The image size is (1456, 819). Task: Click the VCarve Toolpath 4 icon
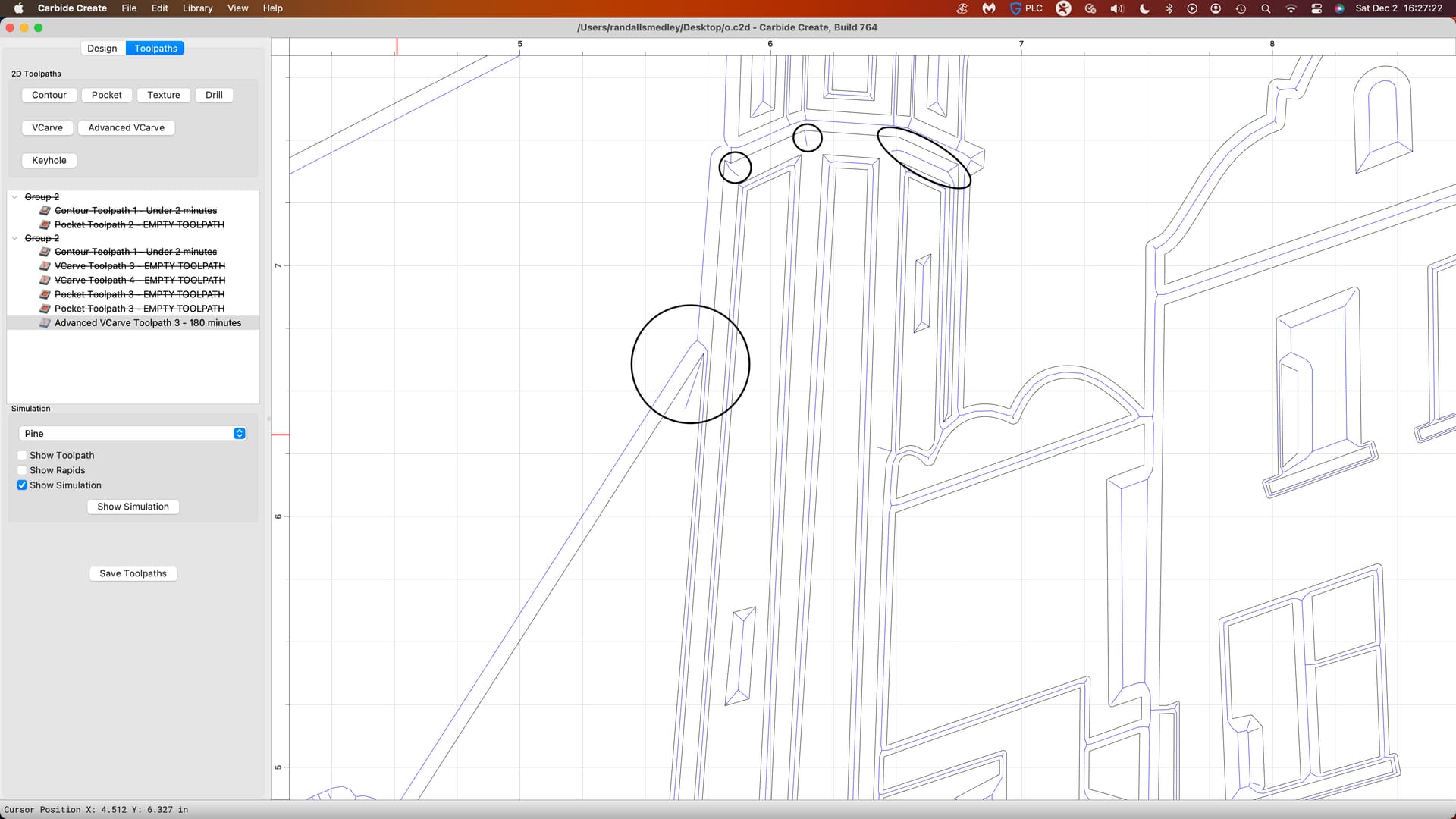click(x=45, y=281)
